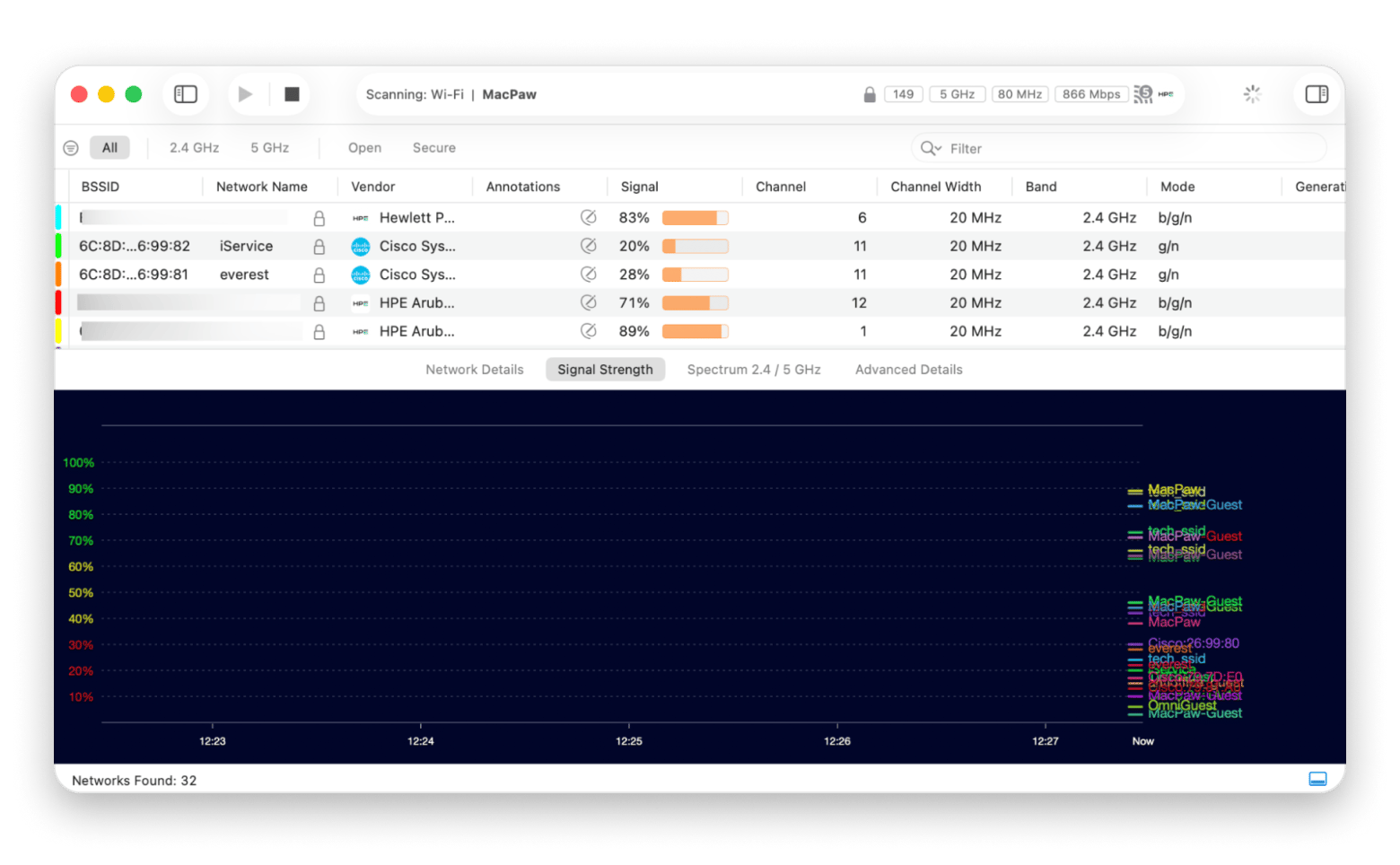Toggle the left sidebar panel
The image size is (1400, 865).
186,94
